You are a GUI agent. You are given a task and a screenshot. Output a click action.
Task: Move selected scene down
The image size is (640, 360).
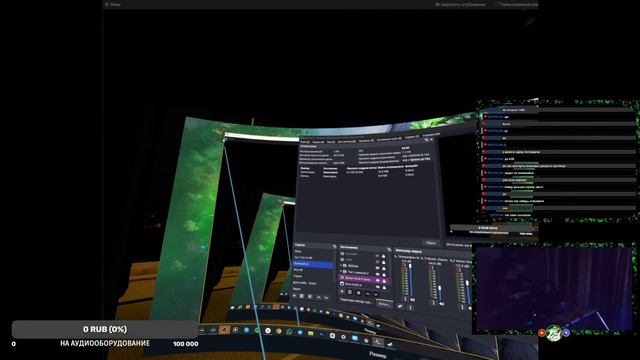[x=326, y=298]
